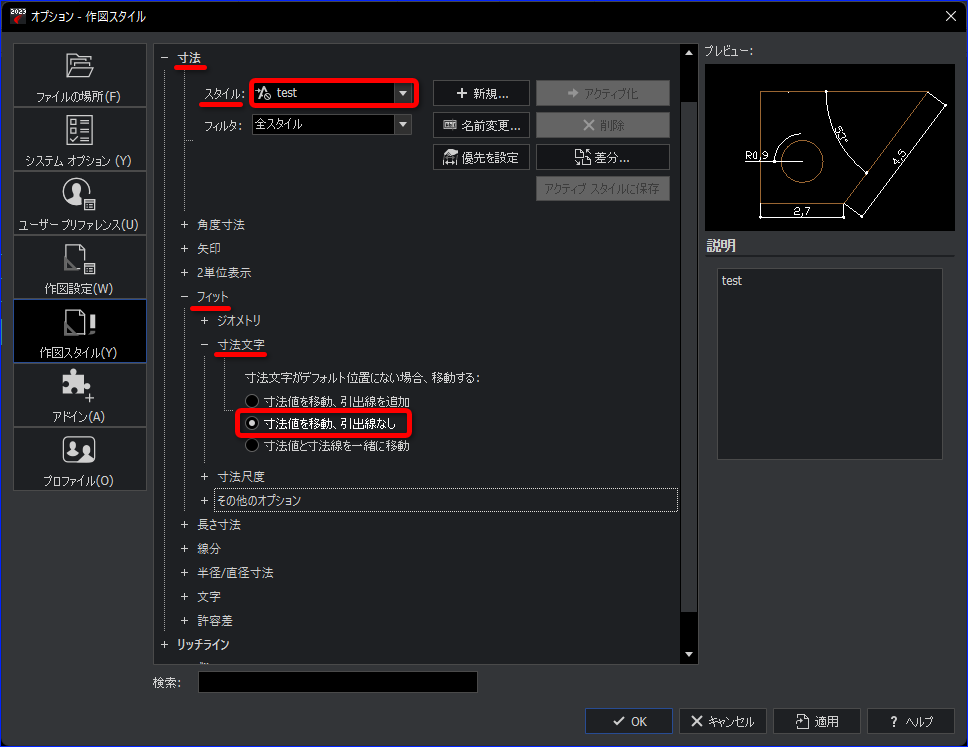Click the 半径/直径寸法 tree item
This screenshot has width=968, height=747.
coord(235,573)
